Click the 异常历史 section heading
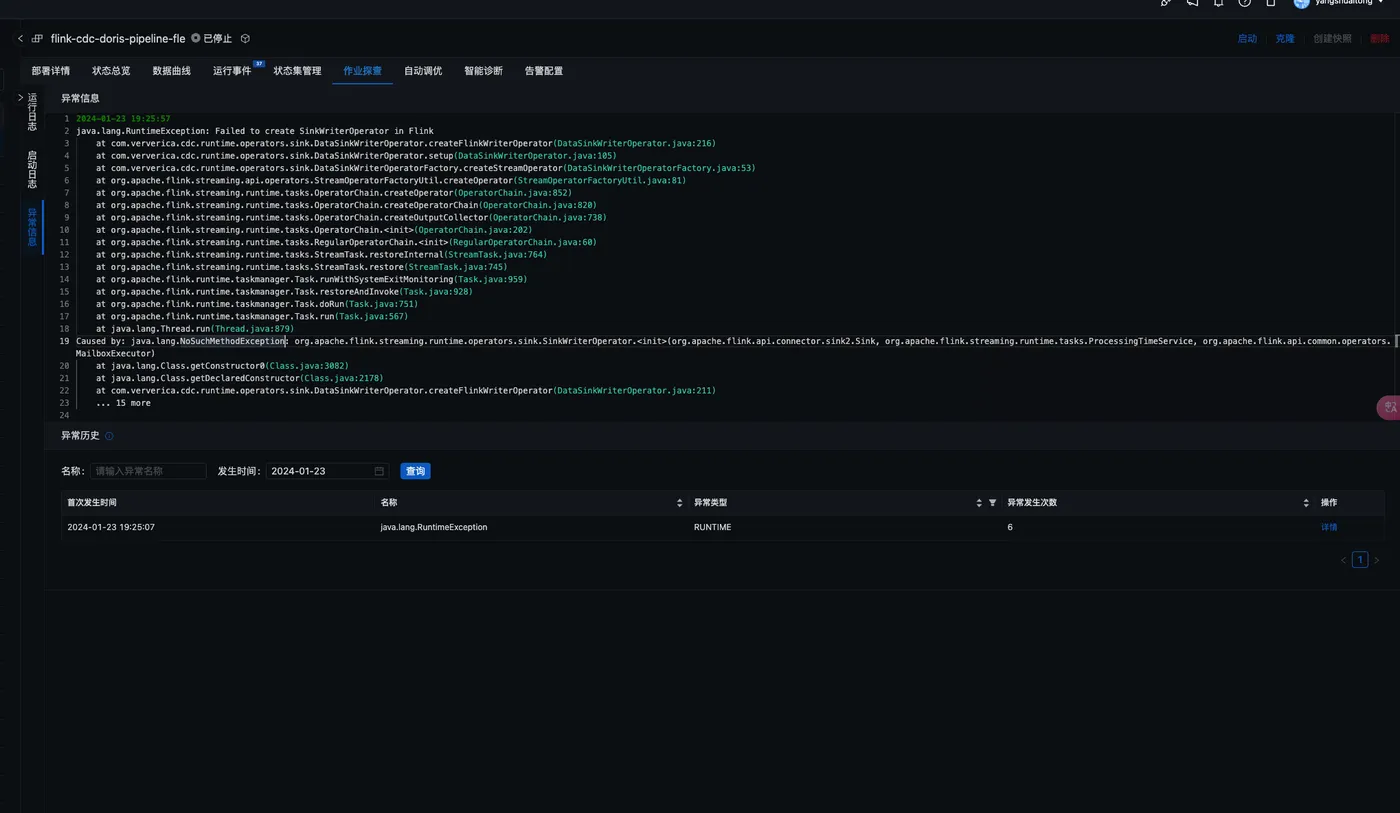The width and height of the screenshot is (1400, 813). click(80, 436)
